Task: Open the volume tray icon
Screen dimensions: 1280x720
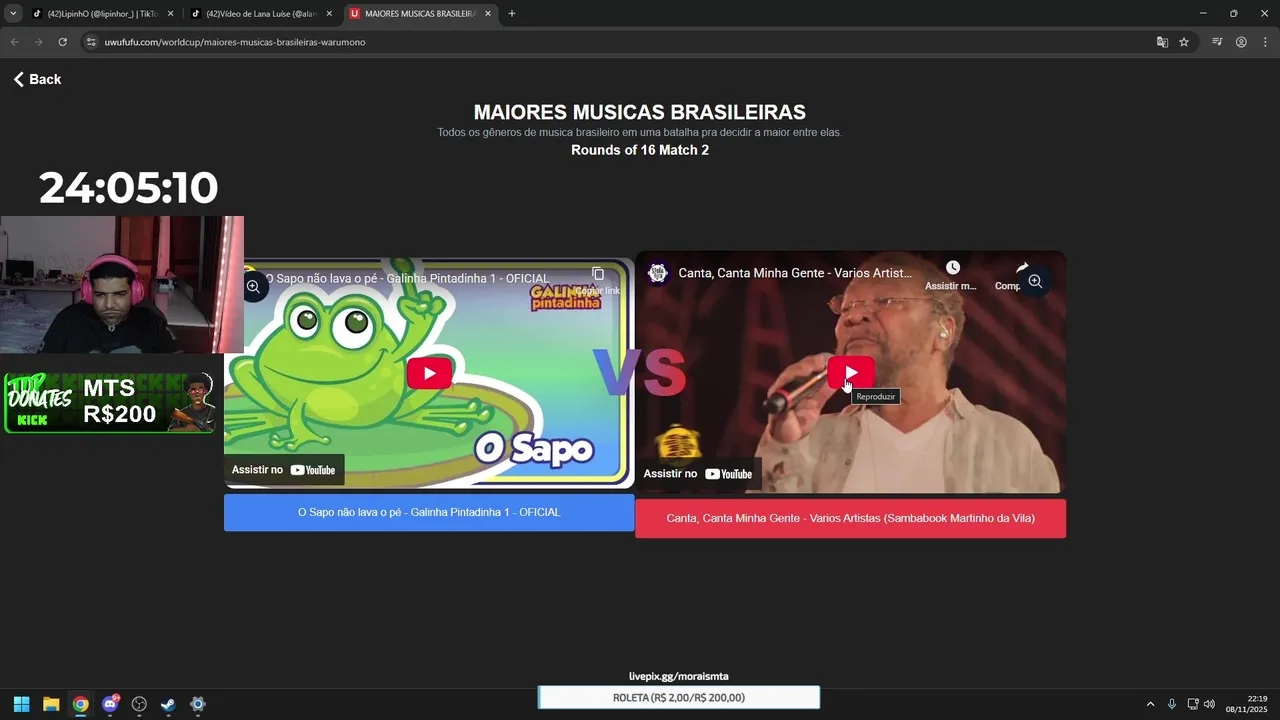Action: click(1209, 704)
